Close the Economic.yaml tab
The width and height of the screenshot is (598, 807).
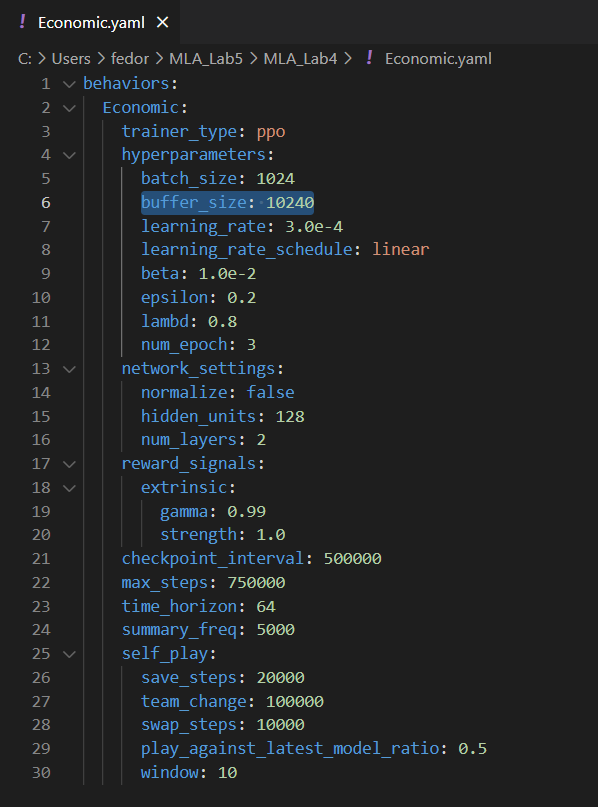click(162, 23)
